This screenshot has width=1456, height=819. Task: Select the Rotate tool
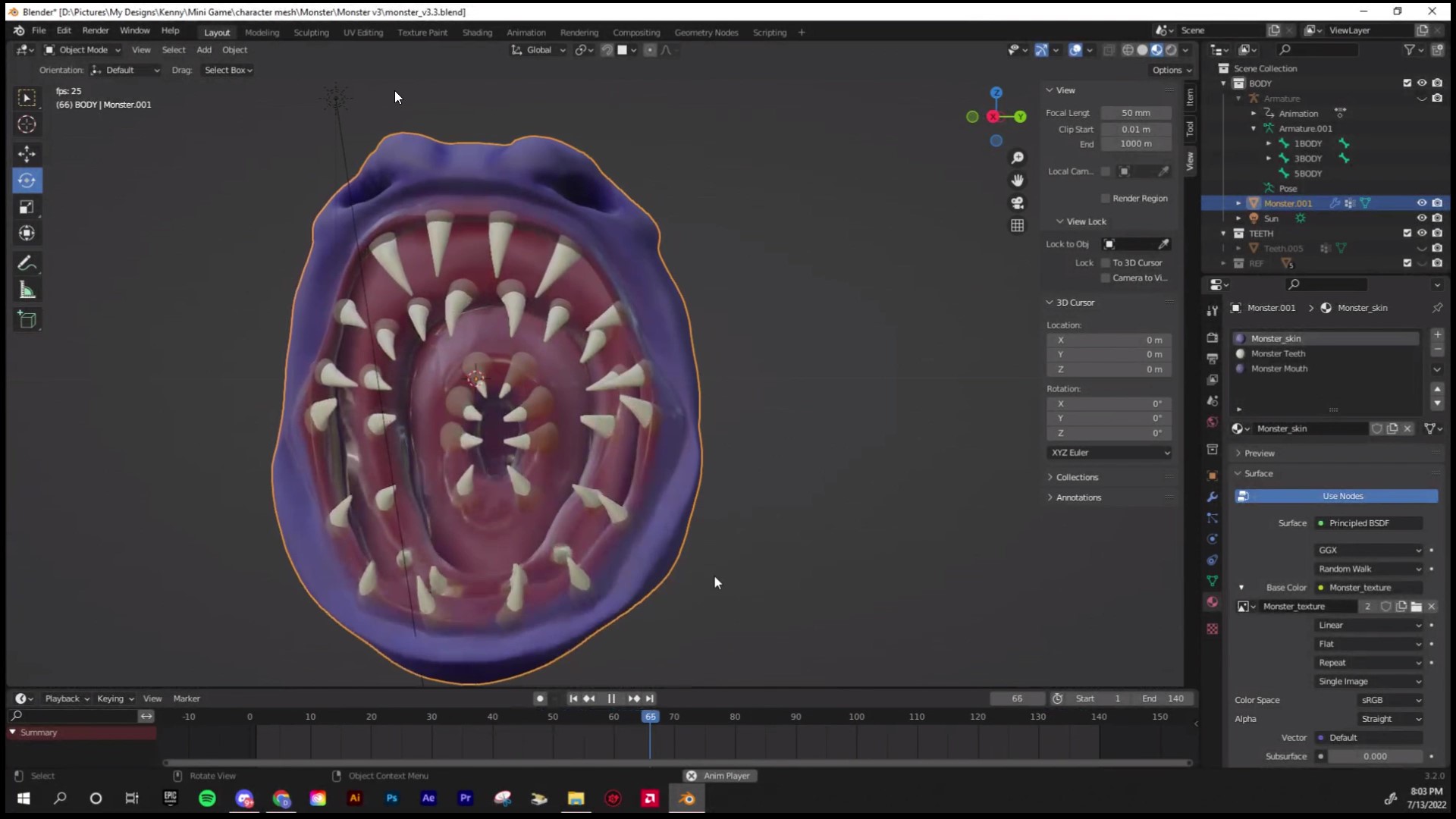(27, 180)
